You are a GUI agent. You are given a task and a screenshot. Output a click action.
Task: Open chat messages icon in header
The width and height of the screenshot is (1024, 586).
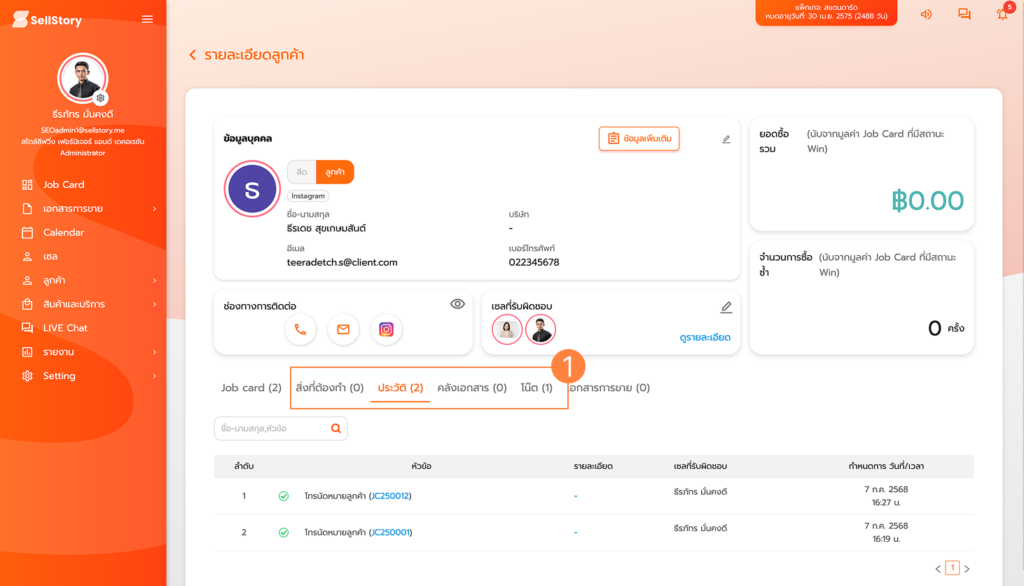[964, 14]
